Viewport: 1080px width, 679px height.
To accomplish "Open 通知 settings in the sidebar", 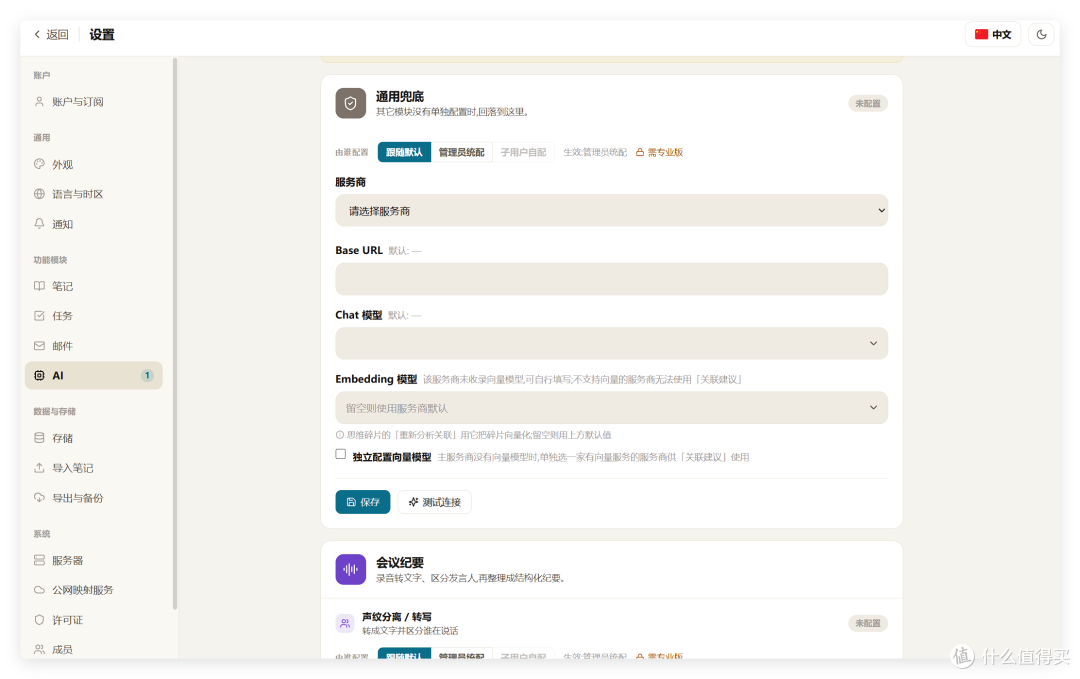I will (94, 224).
